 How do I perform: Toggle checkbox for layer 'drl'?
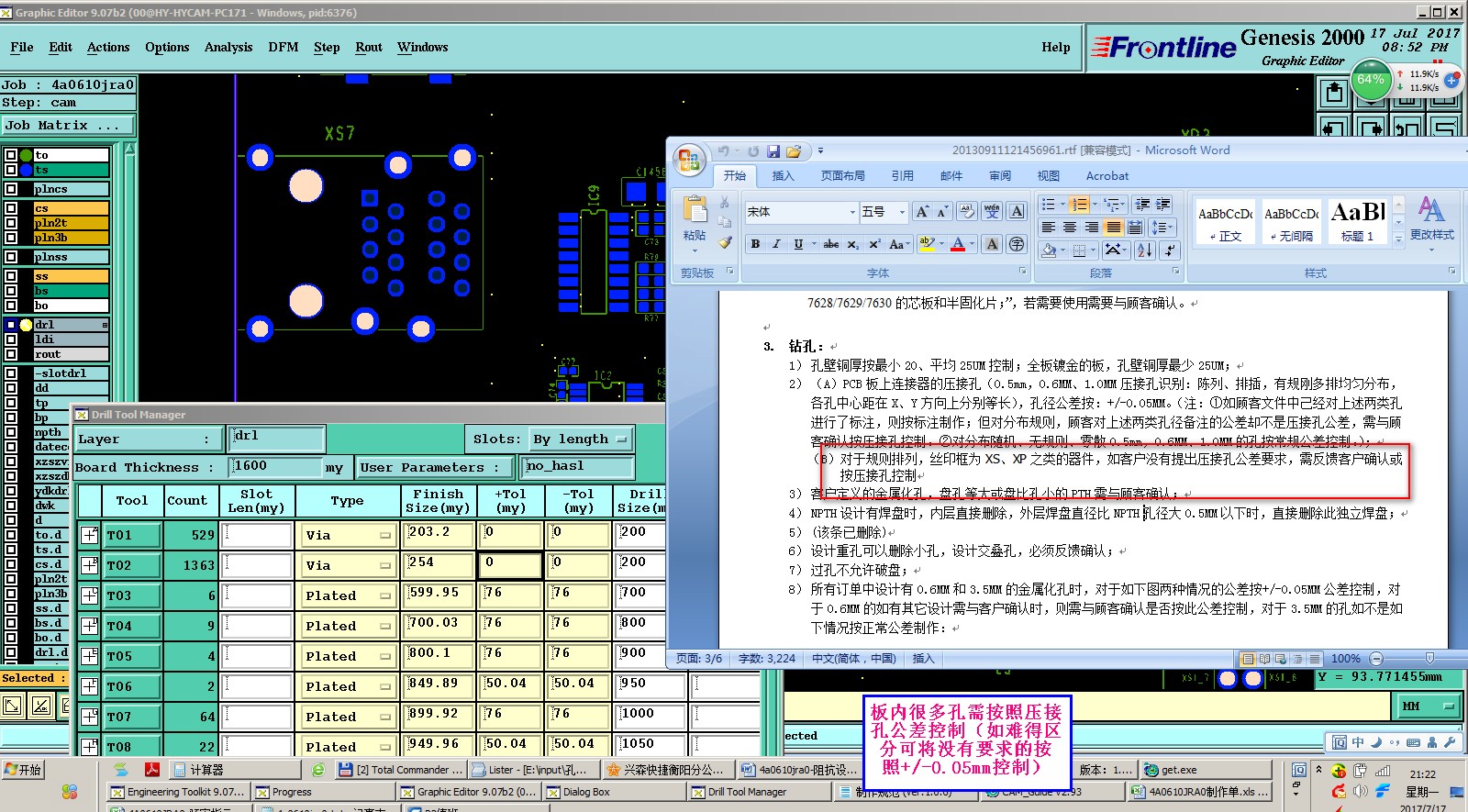(x=11, y=325)
